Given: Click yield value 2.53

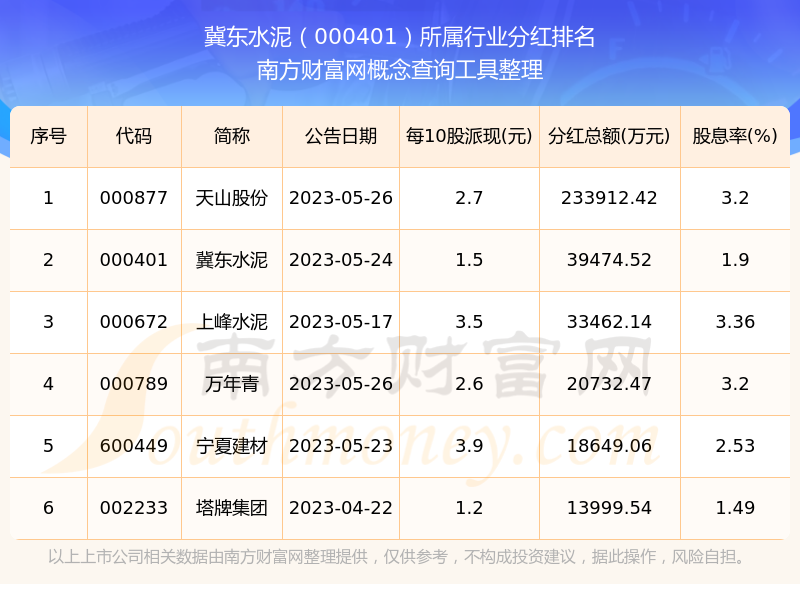Looking at the screenshot, I should coord(735,446).
